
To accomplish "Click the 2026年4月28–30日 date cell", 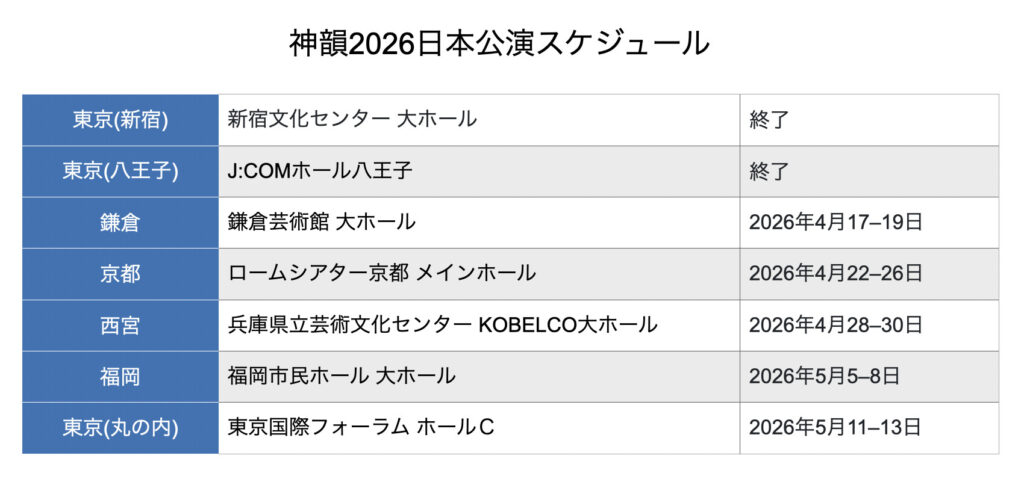I will pos(835,325).
